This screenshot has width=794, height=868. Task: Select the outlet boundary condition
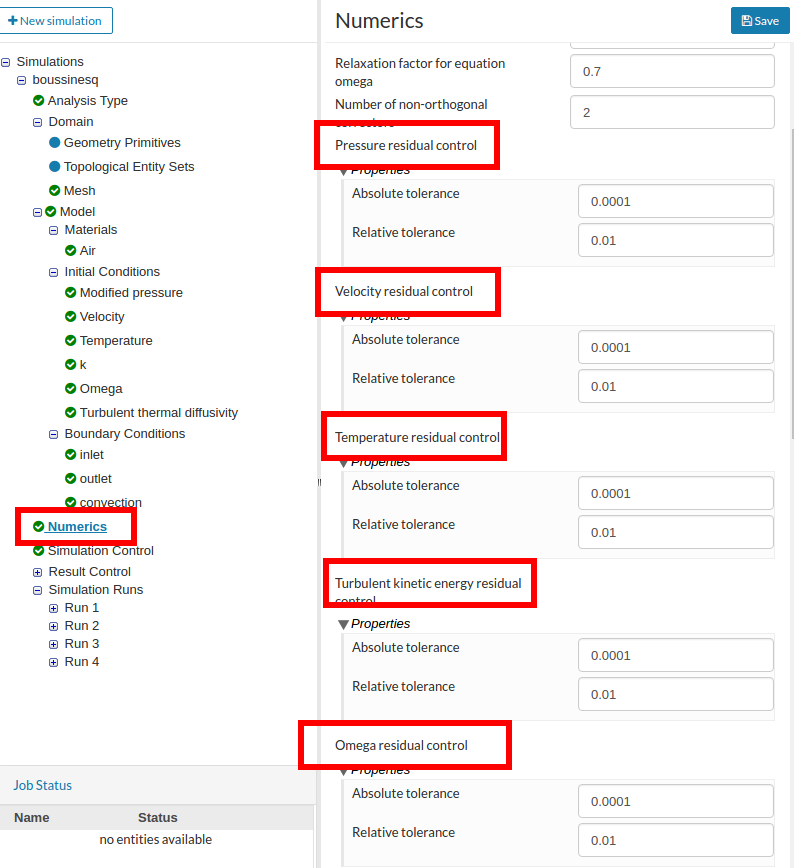96,479
